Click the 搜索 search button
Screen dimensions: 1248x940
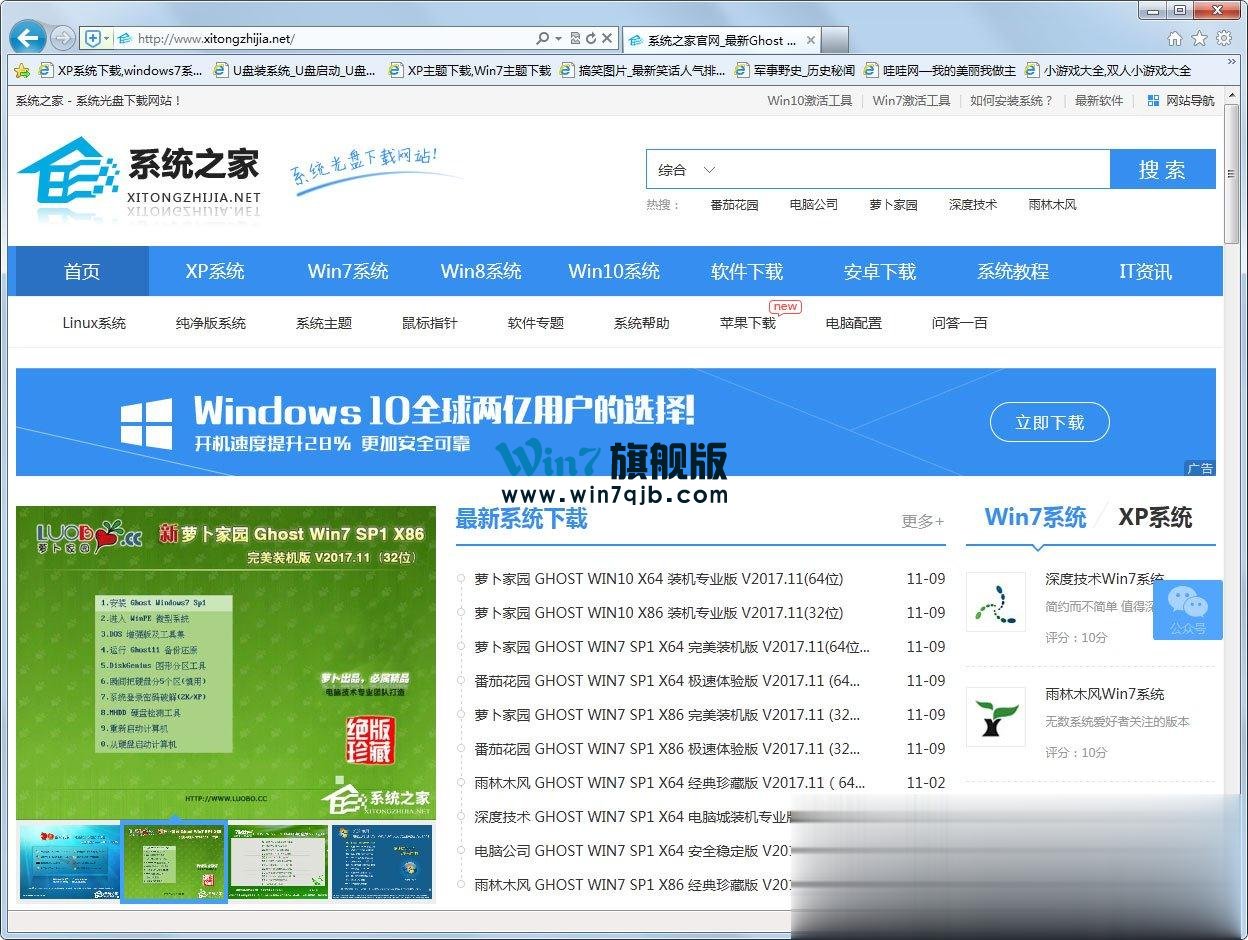tap(1162, 170)
